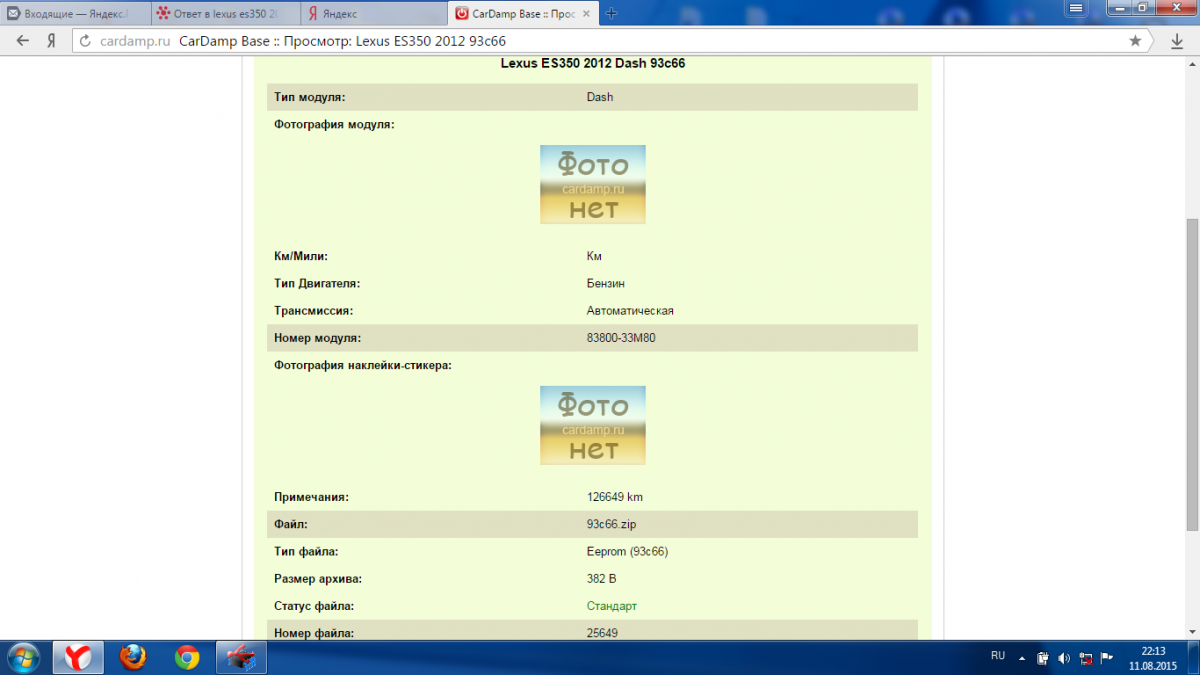Open the volume speaker tray icon
1200x675 pixels.
tap(1064, 658)
